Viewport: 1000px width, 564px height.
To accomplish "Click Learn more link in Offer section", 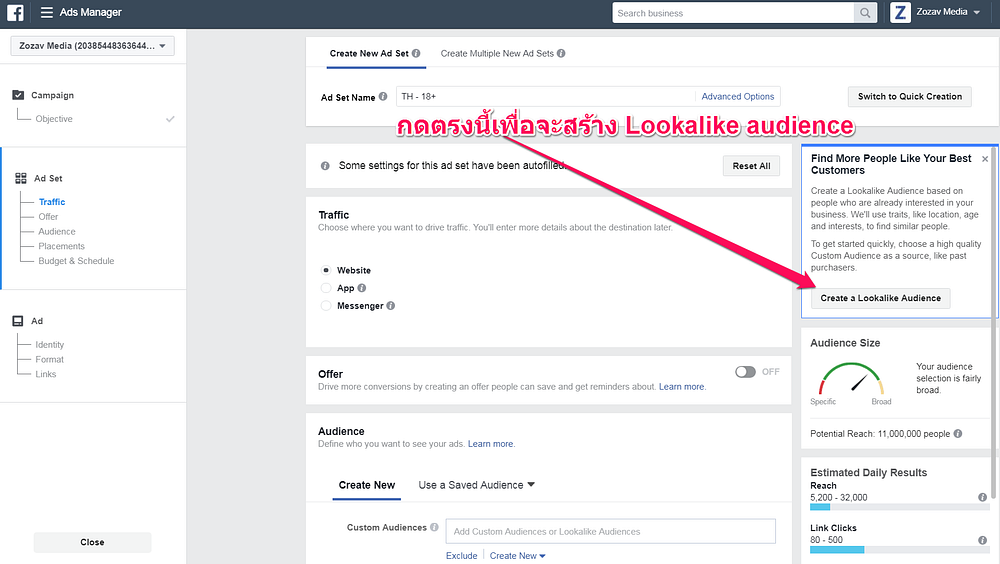I will pos(682,387).
